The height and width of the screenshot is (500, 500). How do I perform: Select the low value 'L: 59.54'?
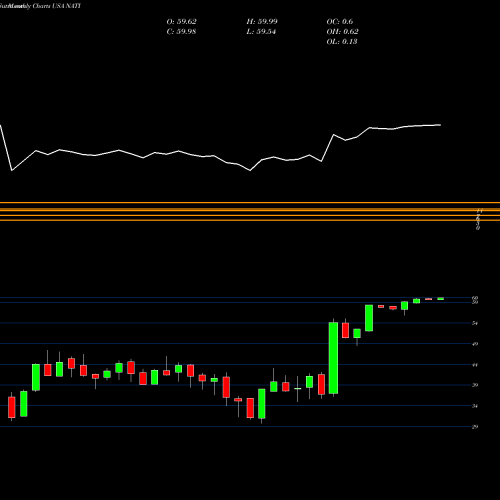261,32
